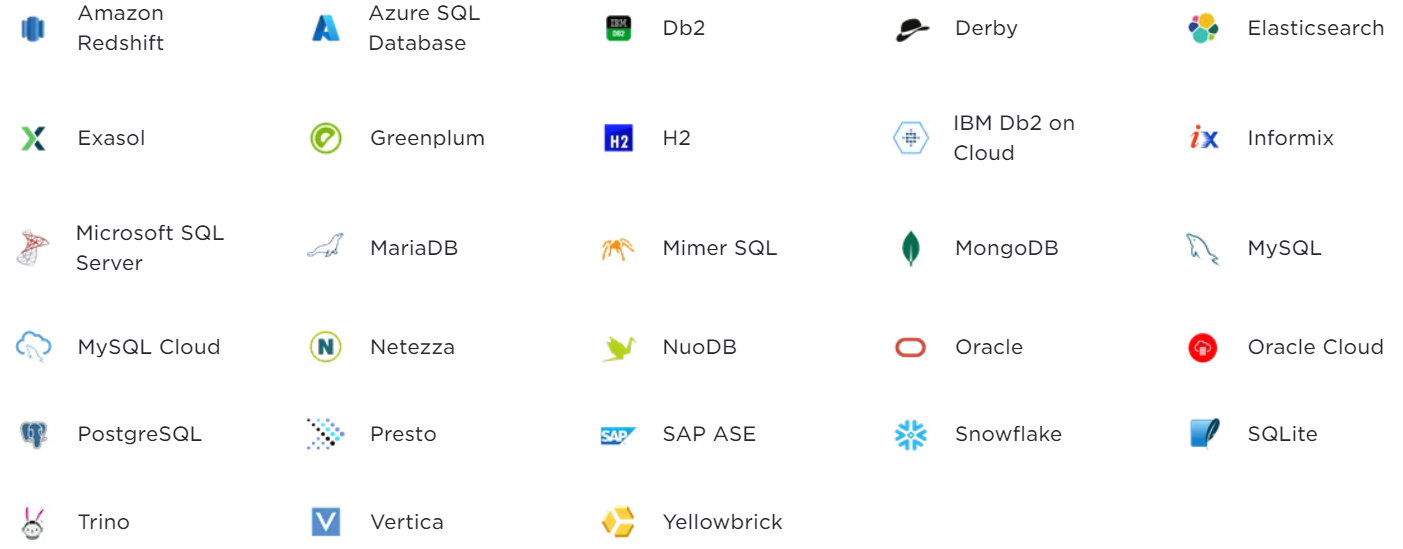Open the Microsoft SQL Server link
The height and width of the screenshot is (549, 1403).
(x=150, y=248)
